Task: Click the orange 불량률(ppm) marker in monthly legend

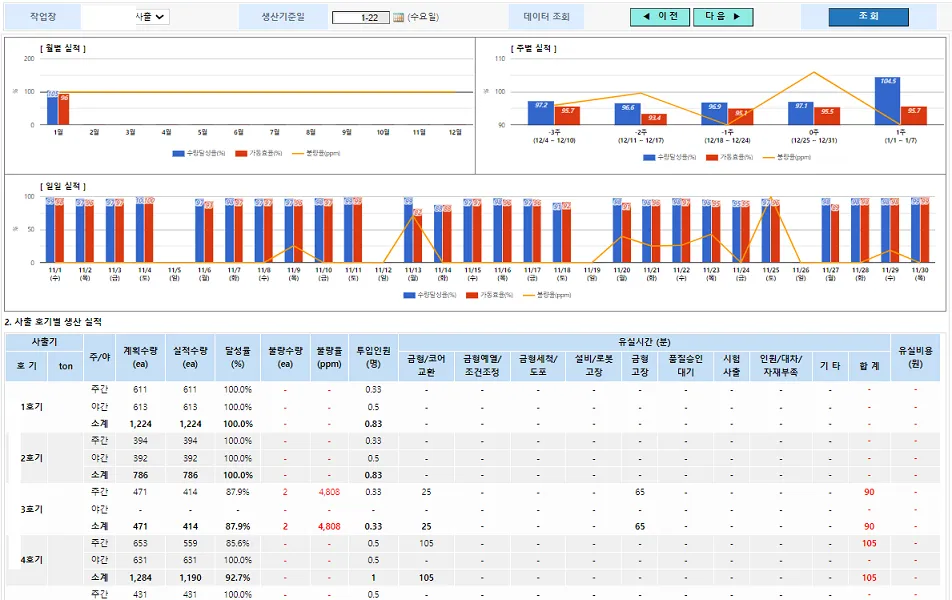Action: (298, 153)
